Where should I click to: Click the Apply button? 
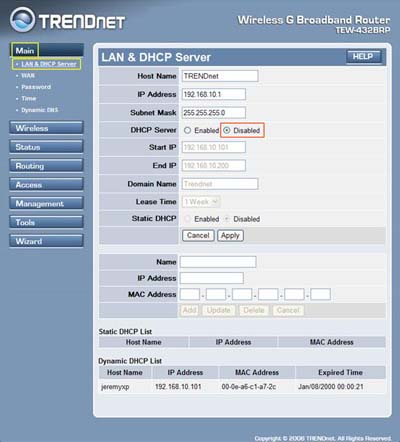[230, 235]
